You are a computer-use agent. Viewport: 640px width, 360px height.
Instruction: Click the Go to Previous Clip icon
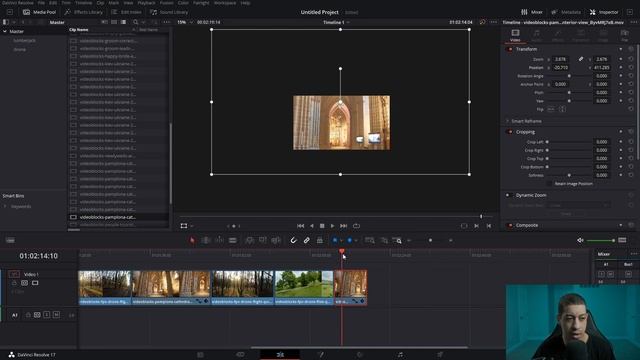[489, 226]
